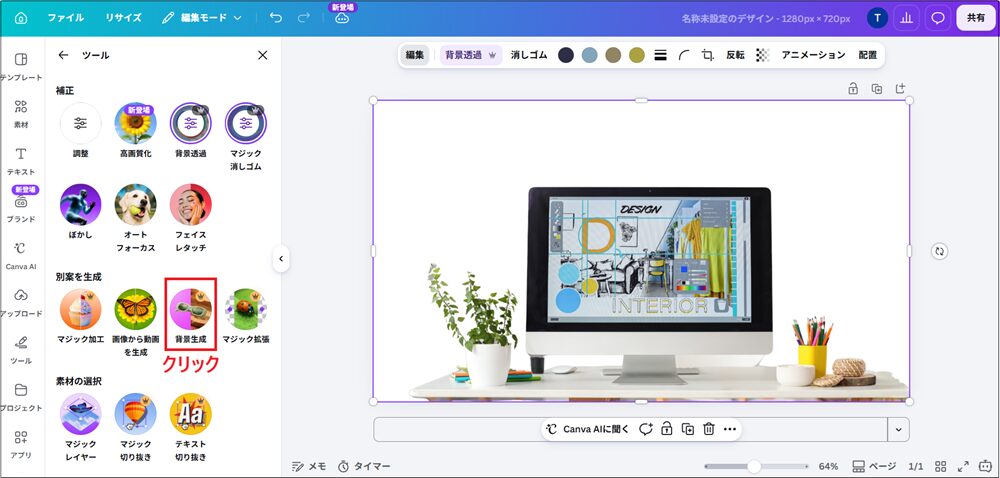The height and width of the screenshot is (478, 1000).
Task: Select the crop tool icon
Action: [x=707, y=55]
